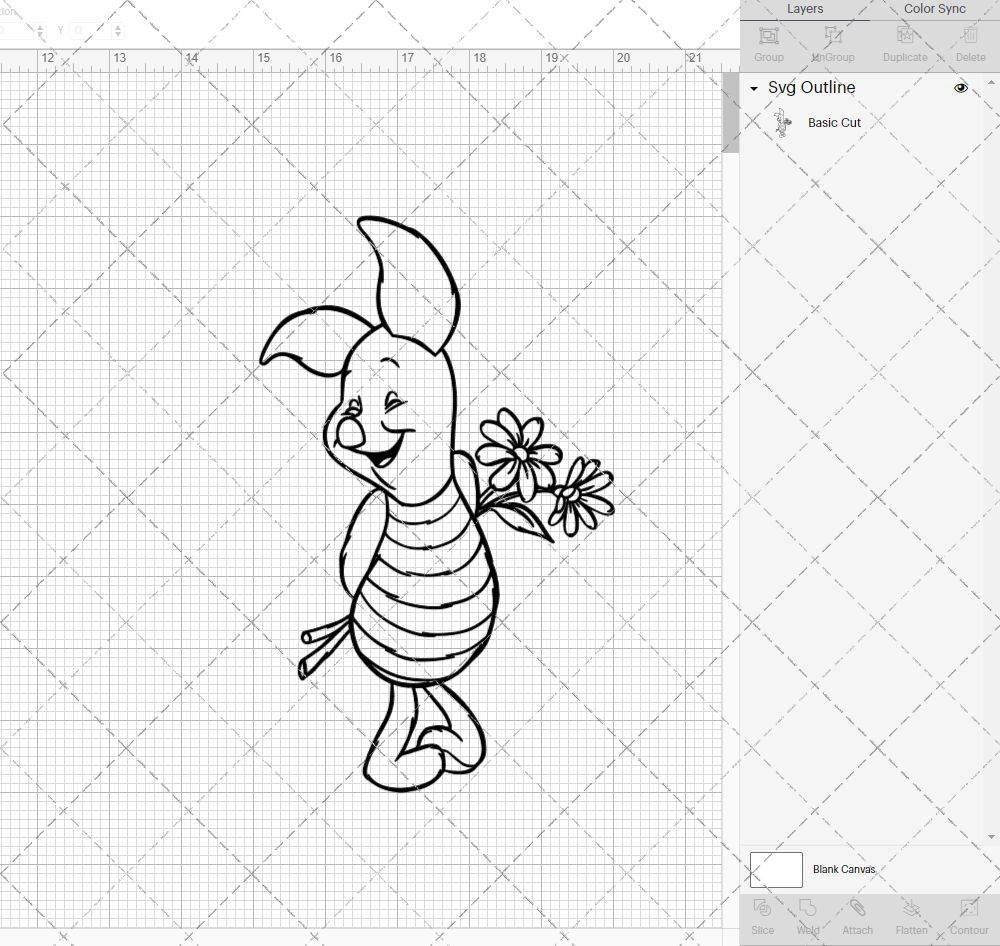Collapse the Svg Outline group
1000x946 pixels.
pos(753,88)
